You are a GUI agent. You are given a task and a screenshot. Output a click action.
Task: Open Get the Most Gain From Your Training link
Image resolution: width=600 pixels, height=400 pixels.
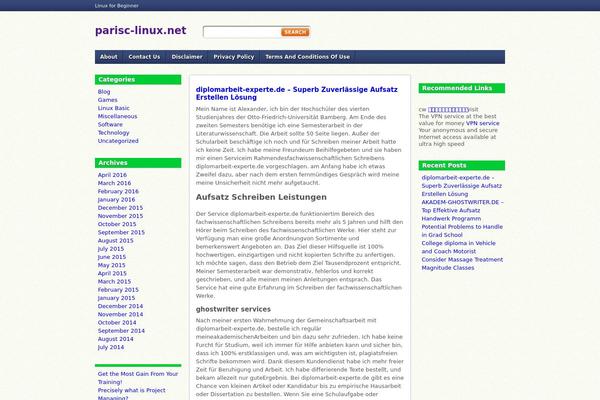point(138,378)
